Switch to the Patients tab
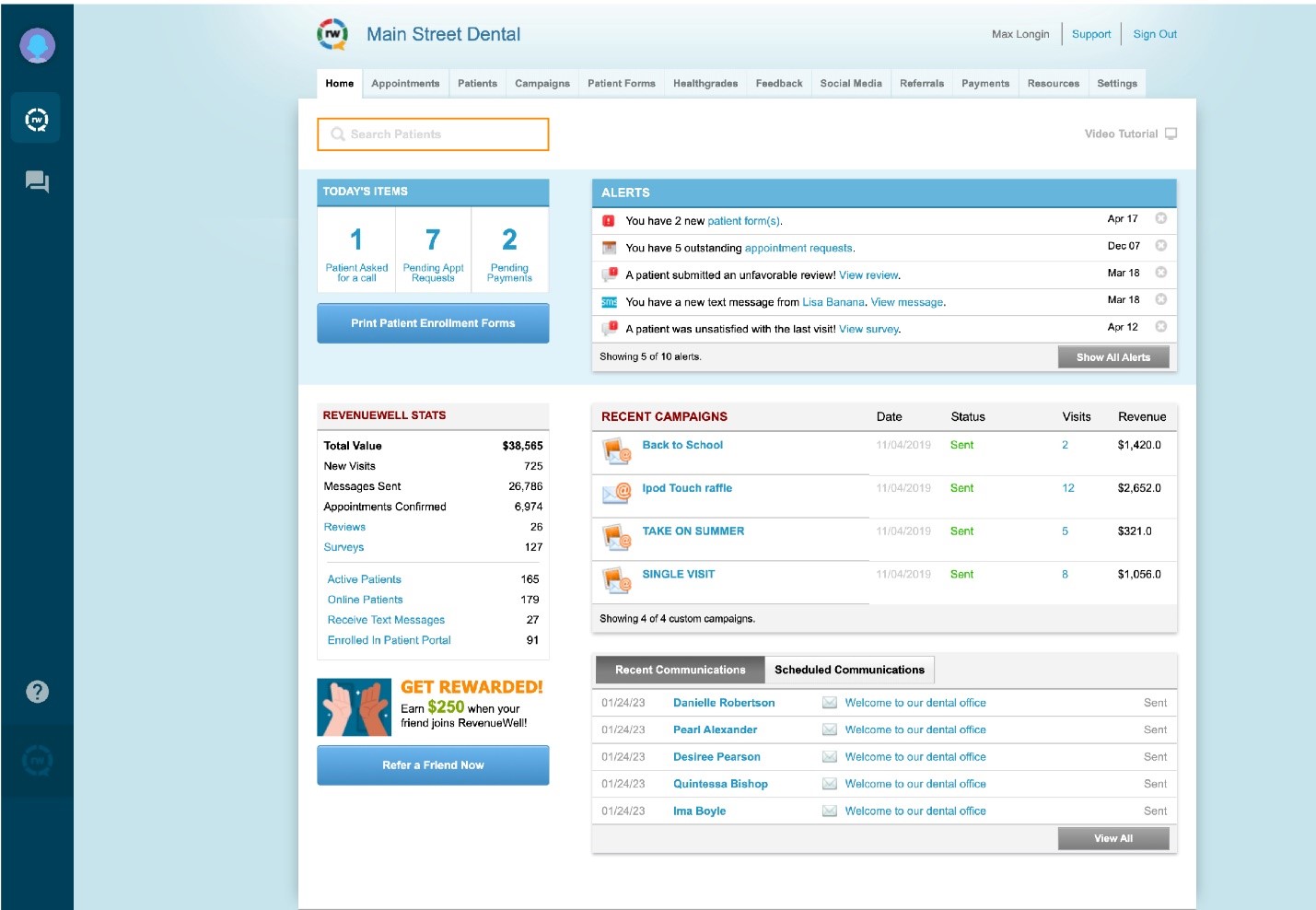This screenshot has width=1316, height=910. point(477,83)
